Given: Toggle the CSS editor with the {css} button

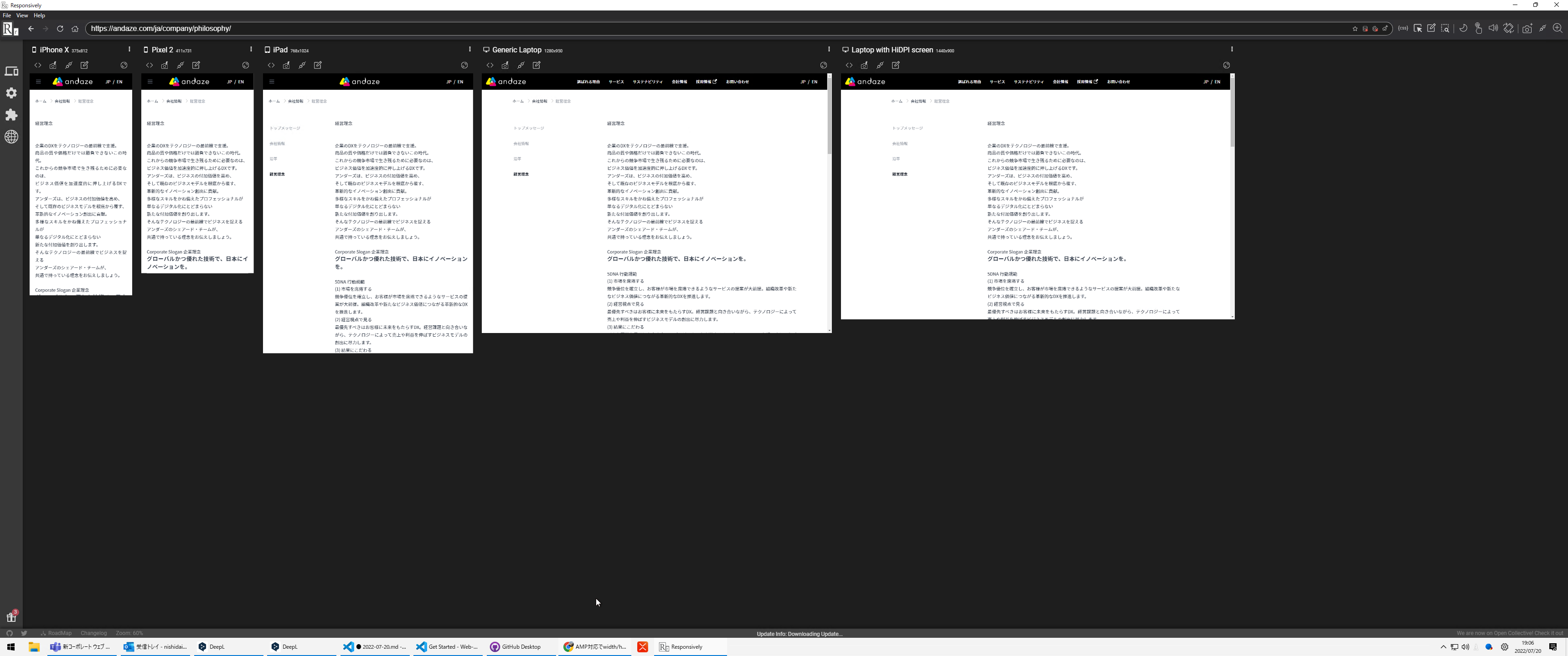Looking at the screenshot, I should tap(1403, 28).
